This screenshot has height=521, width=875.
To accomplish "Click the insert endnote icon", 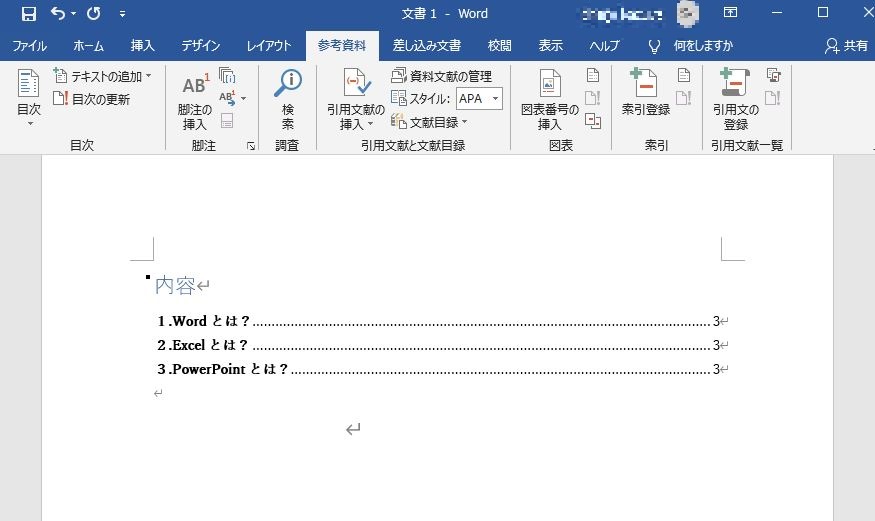I will click(227, 75).
